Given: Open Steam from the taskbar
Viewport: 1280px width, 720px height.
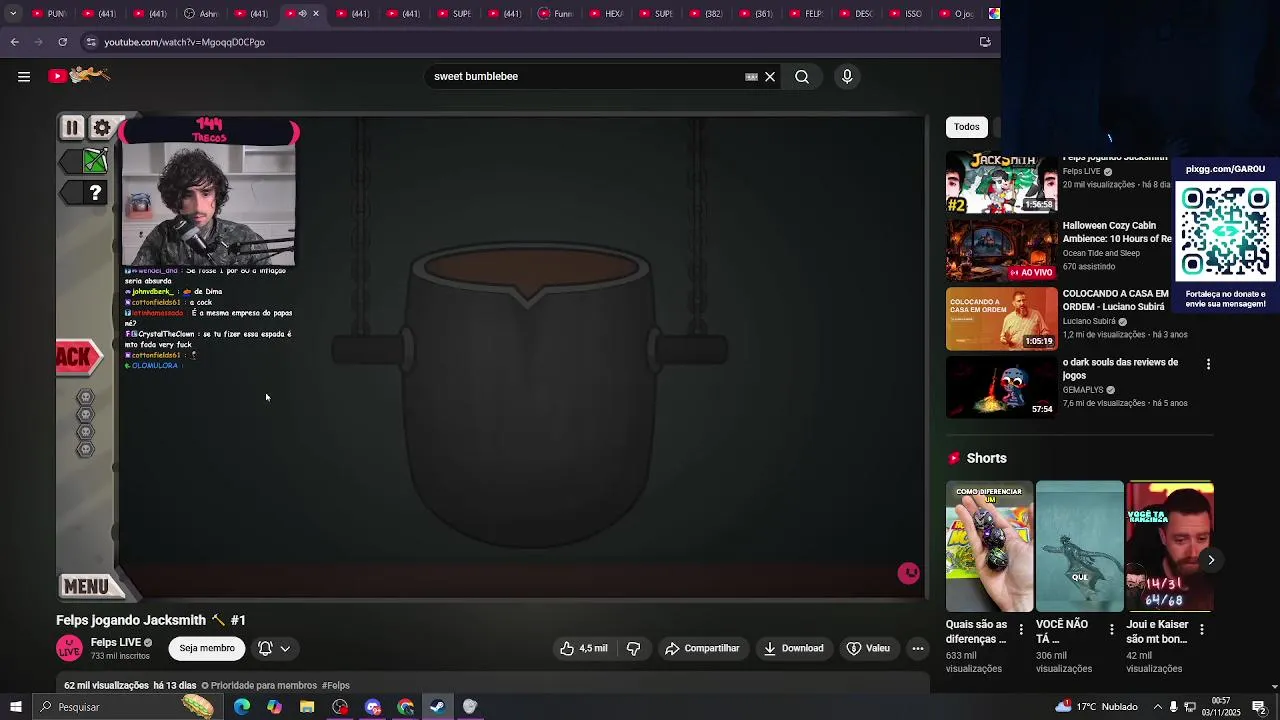Looking at the screenshot, I should pos(438,707).
